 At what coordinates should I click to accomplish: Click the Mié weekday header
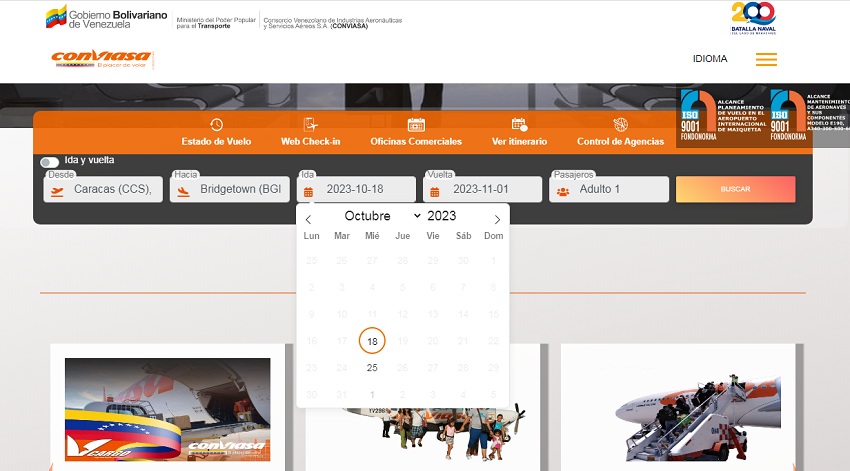tap(372, 236)
